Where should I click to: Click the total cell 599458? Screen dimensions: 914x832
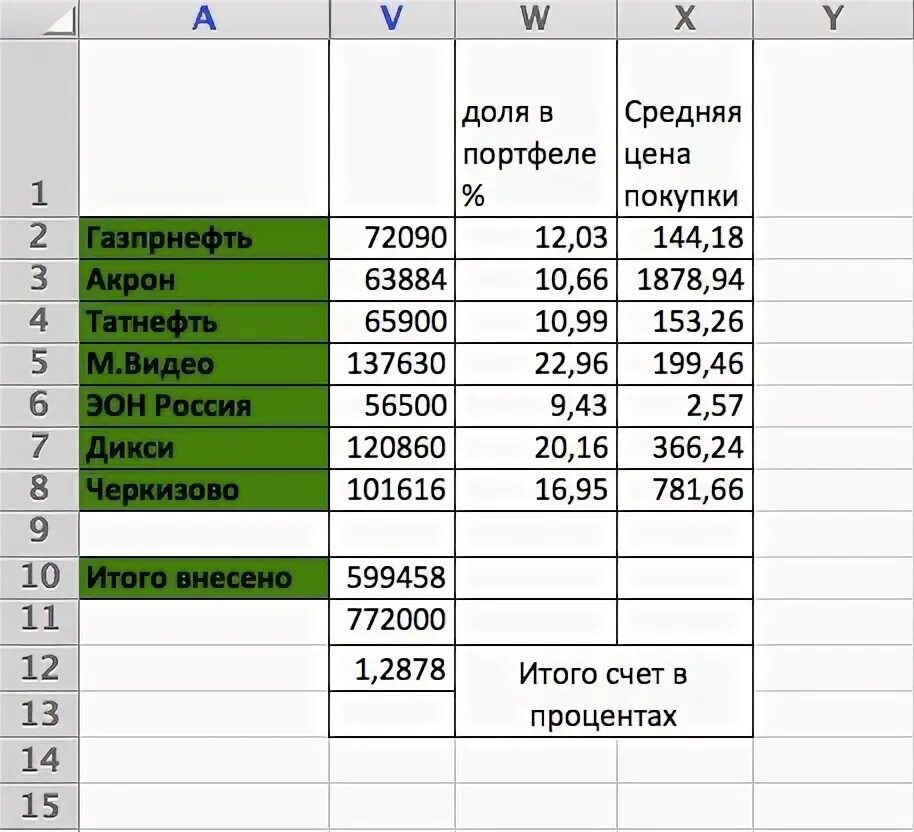click(392, 578)
